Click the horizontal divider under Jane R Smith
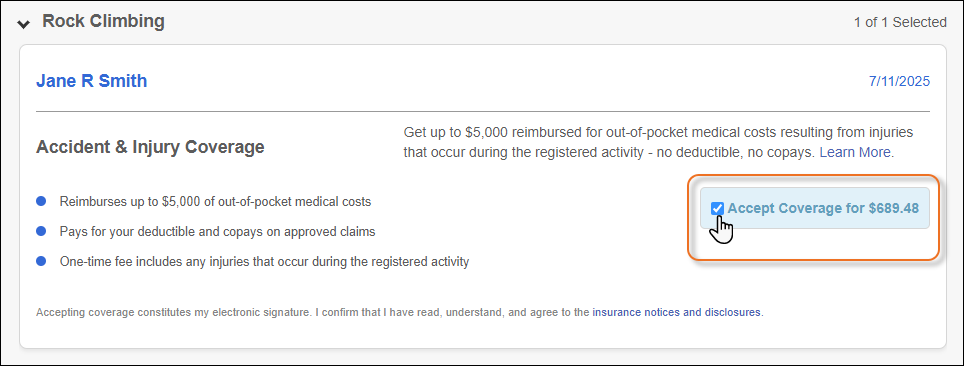The height and width of the screenshot is (366, 964). (x=483, y=111)
